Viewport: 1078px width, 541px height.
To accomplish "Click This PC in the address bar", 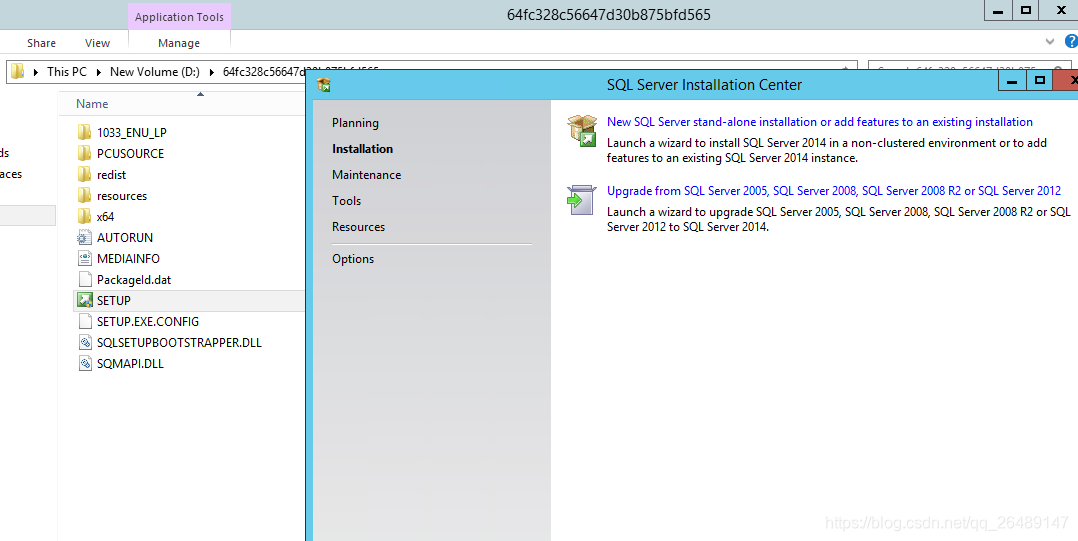I will (x=67, y=71).
